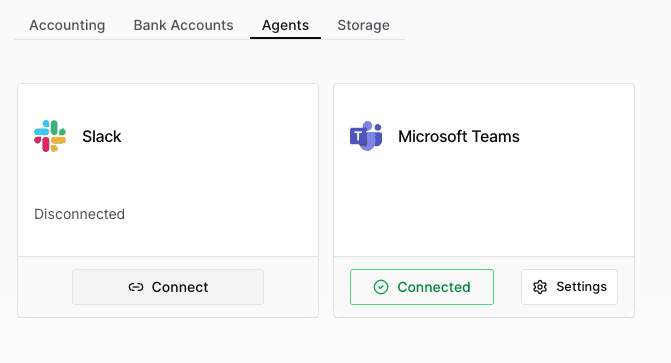671x363 pixels.
Task: Click the Connected button for Teams
Action: coord(422,287)
